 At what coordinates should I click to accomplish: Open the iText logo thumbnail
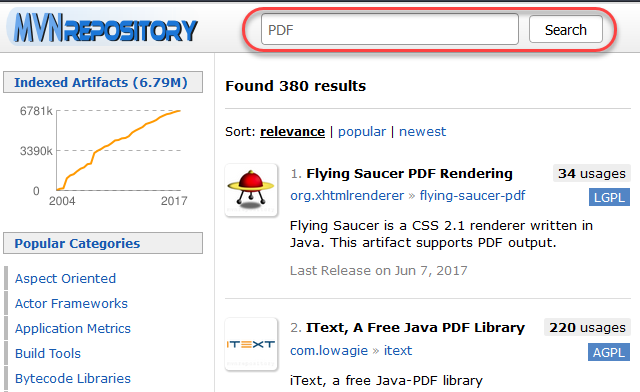(x=251, y=344)
